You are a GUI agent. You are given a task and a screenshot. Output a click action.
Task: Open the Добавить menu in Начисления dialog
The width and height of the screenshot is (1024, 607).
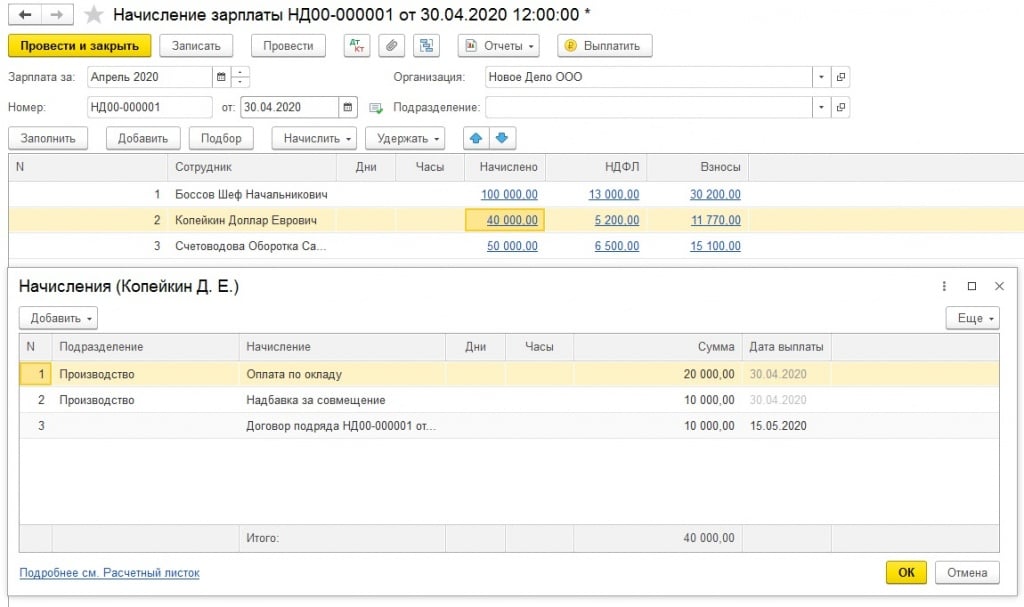(x=58, y=318)
